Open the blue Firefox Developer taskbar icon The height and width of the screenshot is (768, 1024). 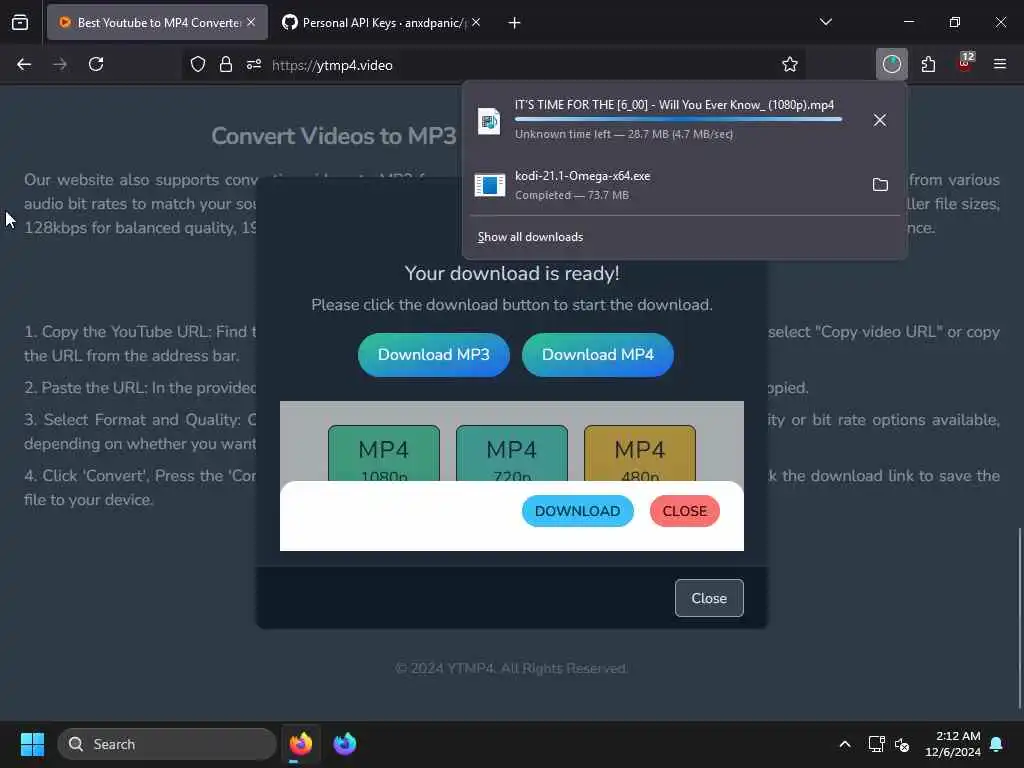(x=345, y=744)
